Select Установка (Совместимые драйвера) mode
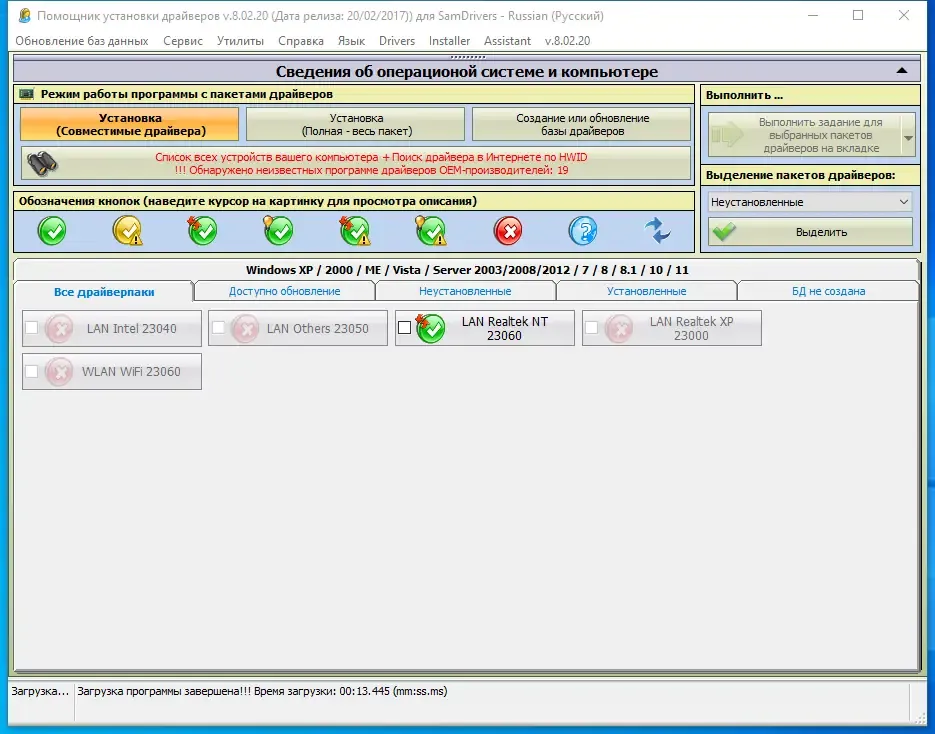935x734 pixels. tap(129, 124)
